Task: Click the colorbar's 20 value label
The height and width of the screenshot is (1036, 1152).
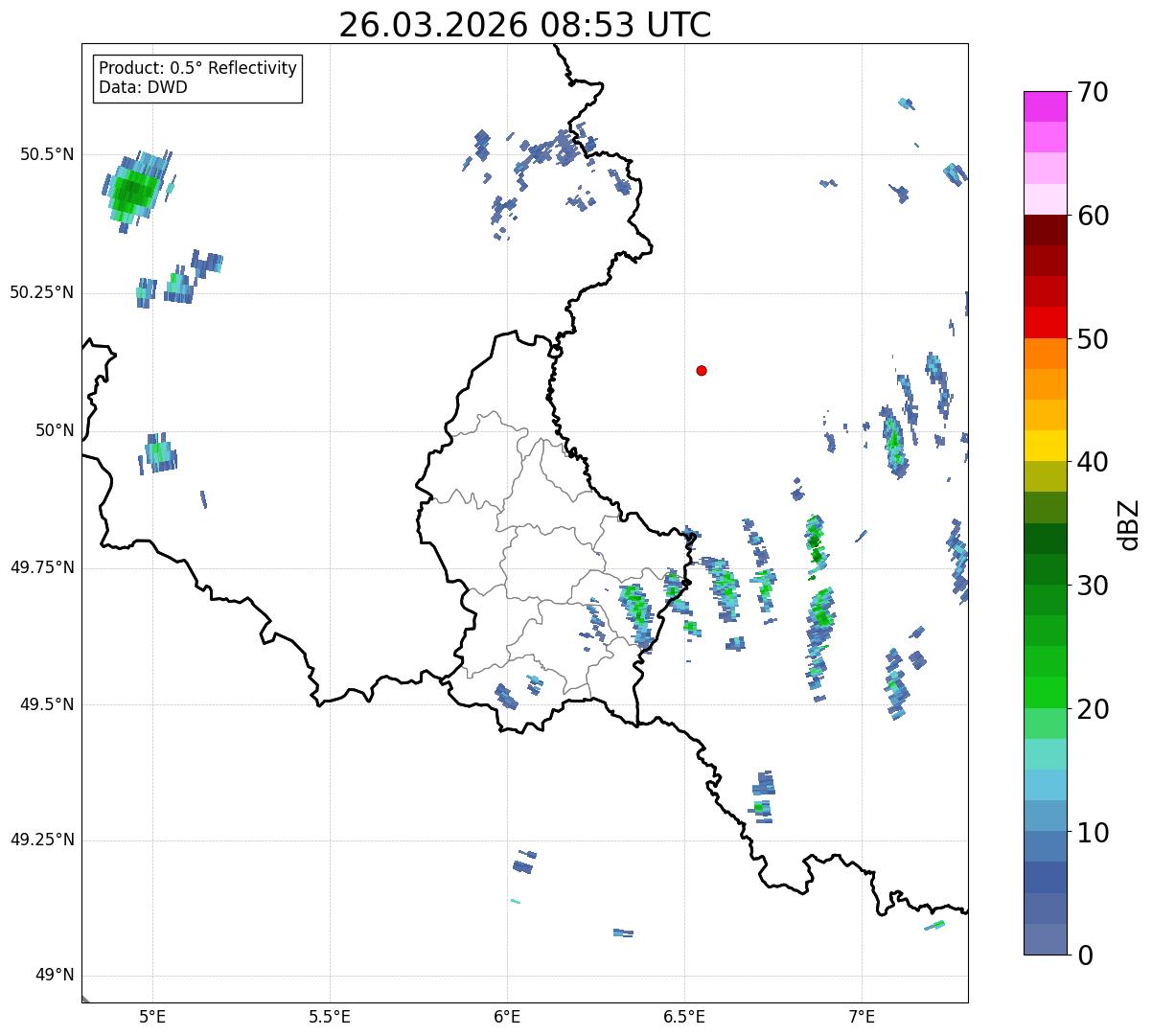Action: tap(1093, 709)
